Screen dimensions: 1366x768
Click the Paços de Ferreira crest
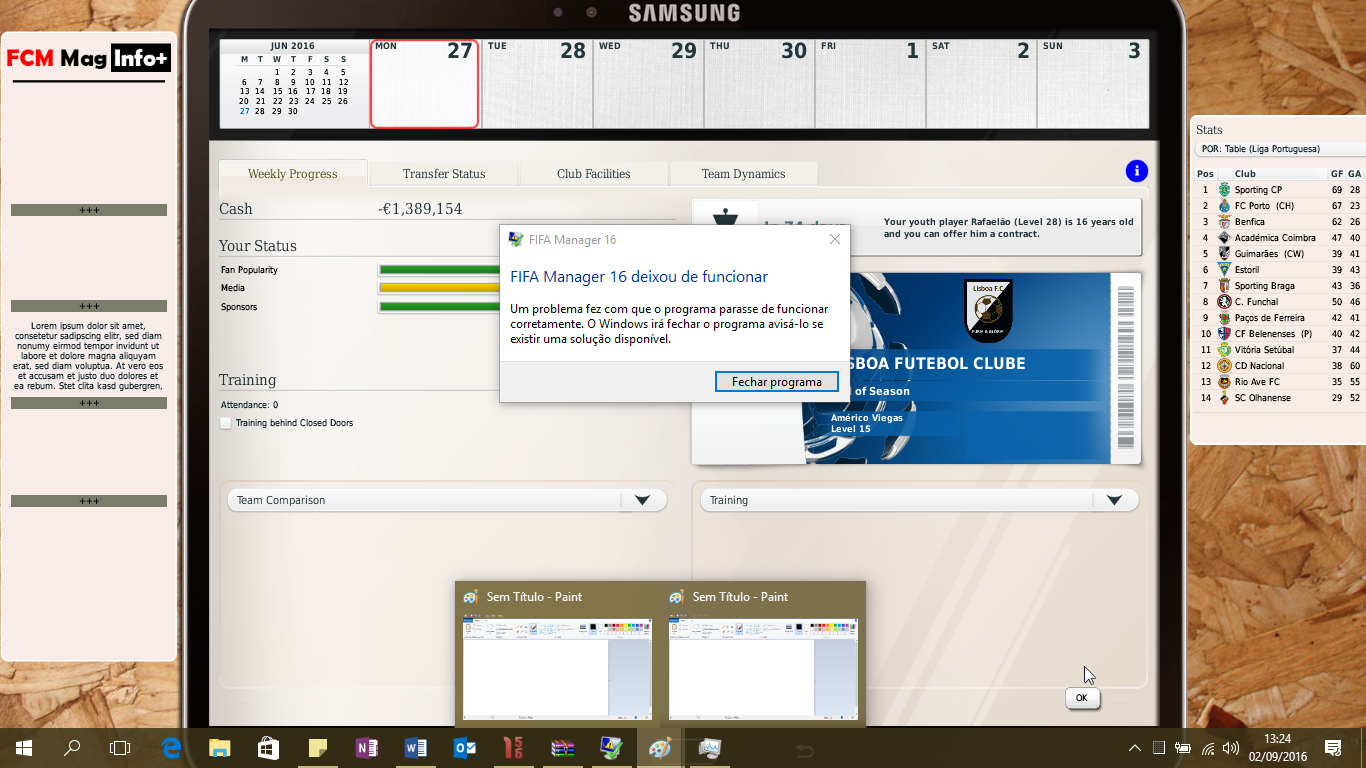click(1224, 317)
